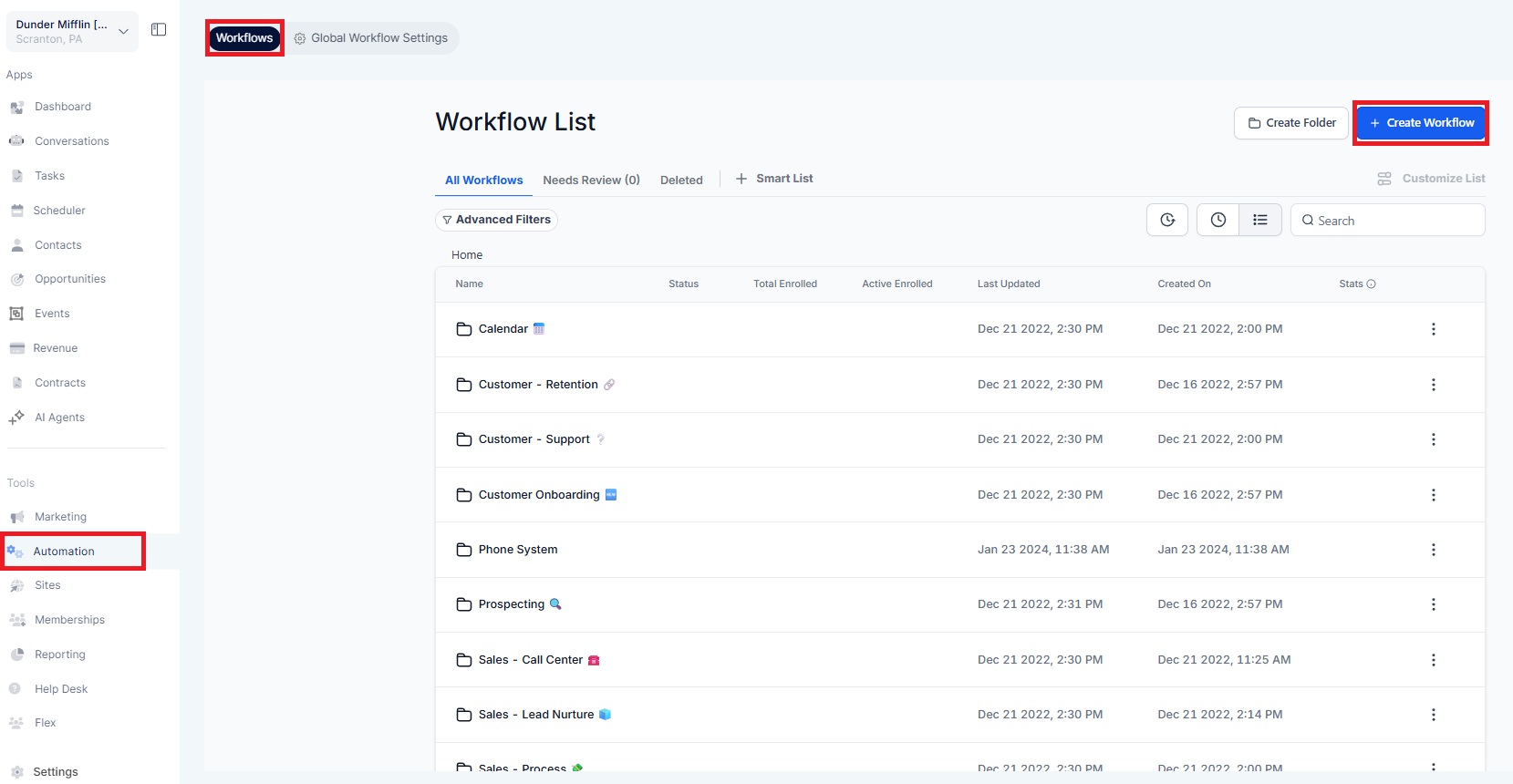
Task: Switch to Needs Review (0) tab
Action: 591,181
